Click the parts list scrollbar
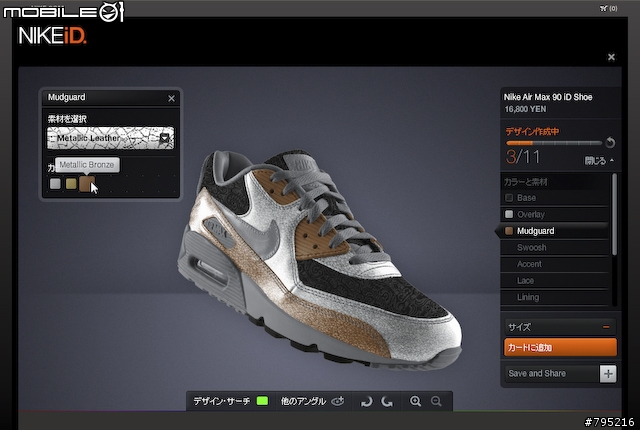This screenshot has width=640, height=430. click(614, 215)
